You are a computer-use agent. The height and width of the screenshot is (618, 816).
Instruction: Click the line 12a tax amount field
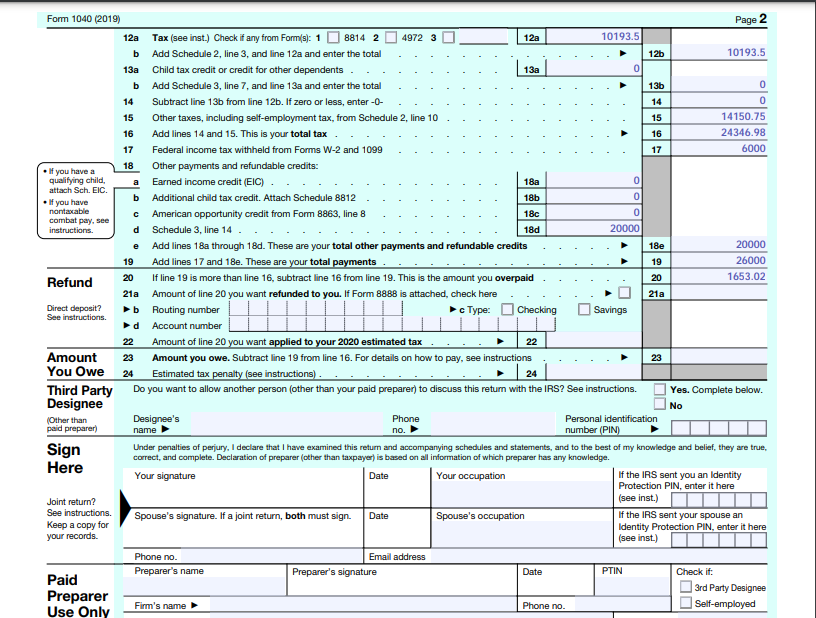click(593, 36)
